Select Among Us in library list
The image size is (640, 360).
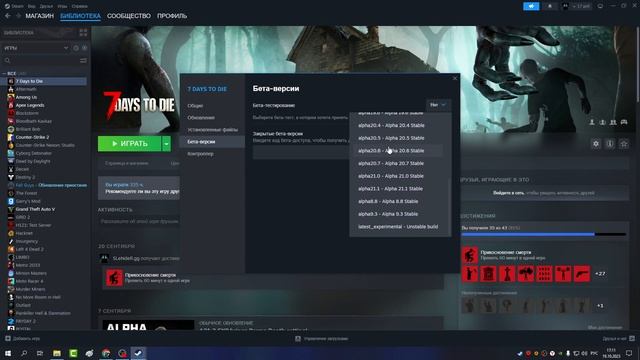pos(26,97)
